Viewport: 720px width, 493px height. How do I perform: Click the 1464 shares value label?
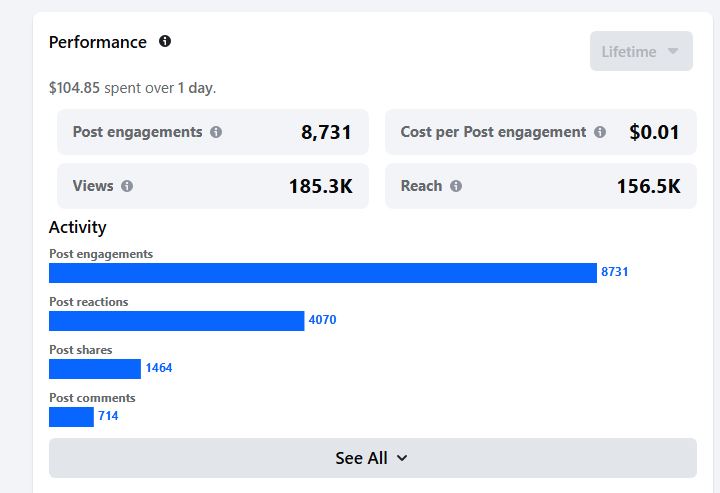[159, 368]
